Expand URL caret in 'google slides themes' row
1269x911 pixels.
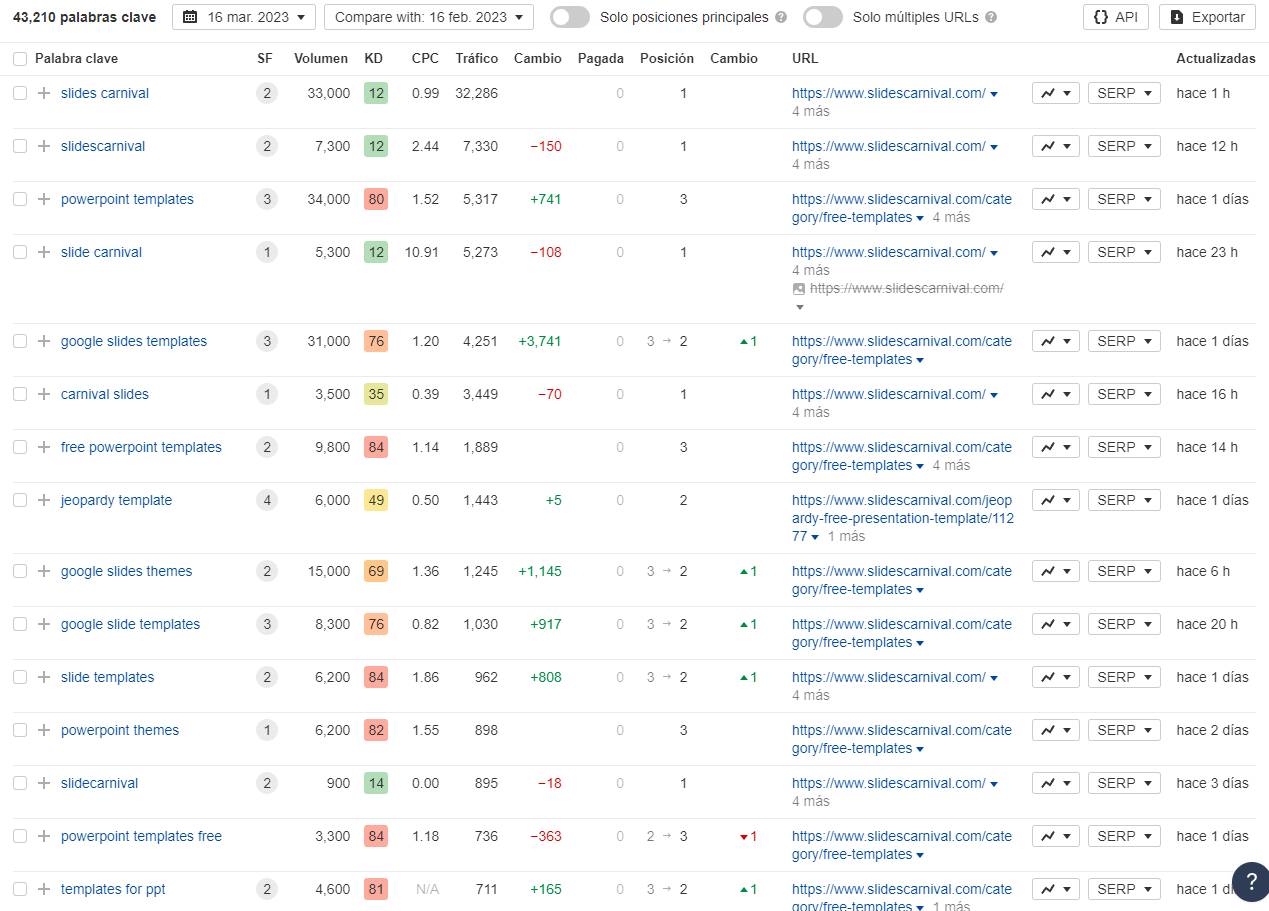point(920,590)
